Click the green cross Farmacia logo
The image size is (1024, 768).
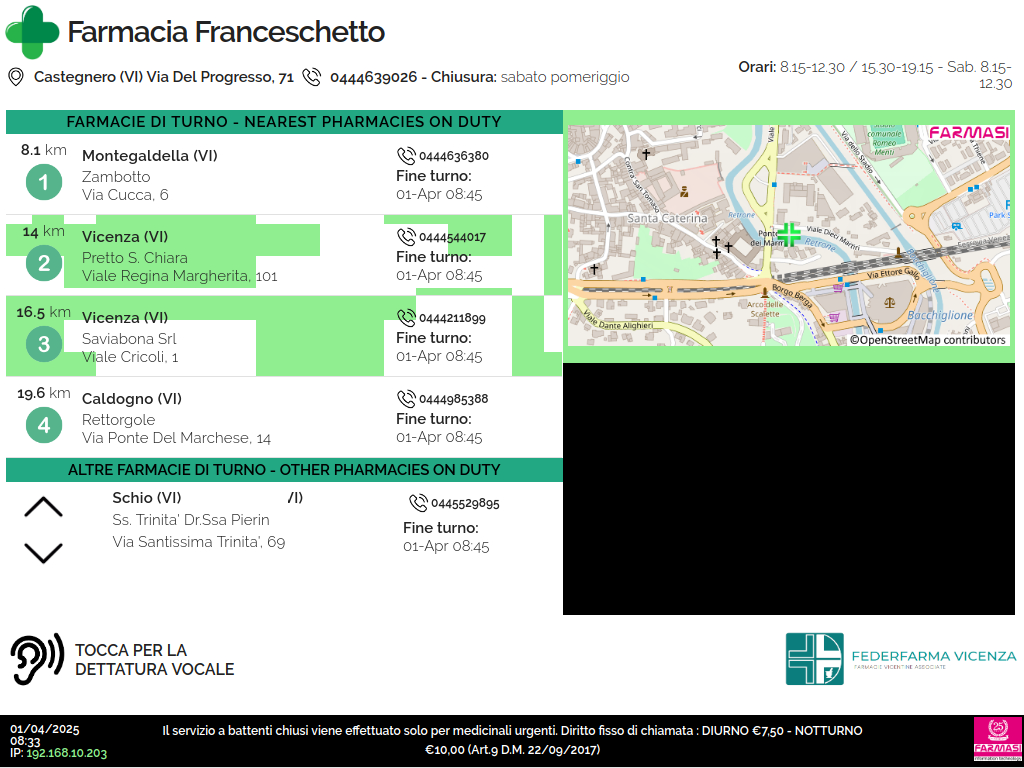(x=32, y=32)
